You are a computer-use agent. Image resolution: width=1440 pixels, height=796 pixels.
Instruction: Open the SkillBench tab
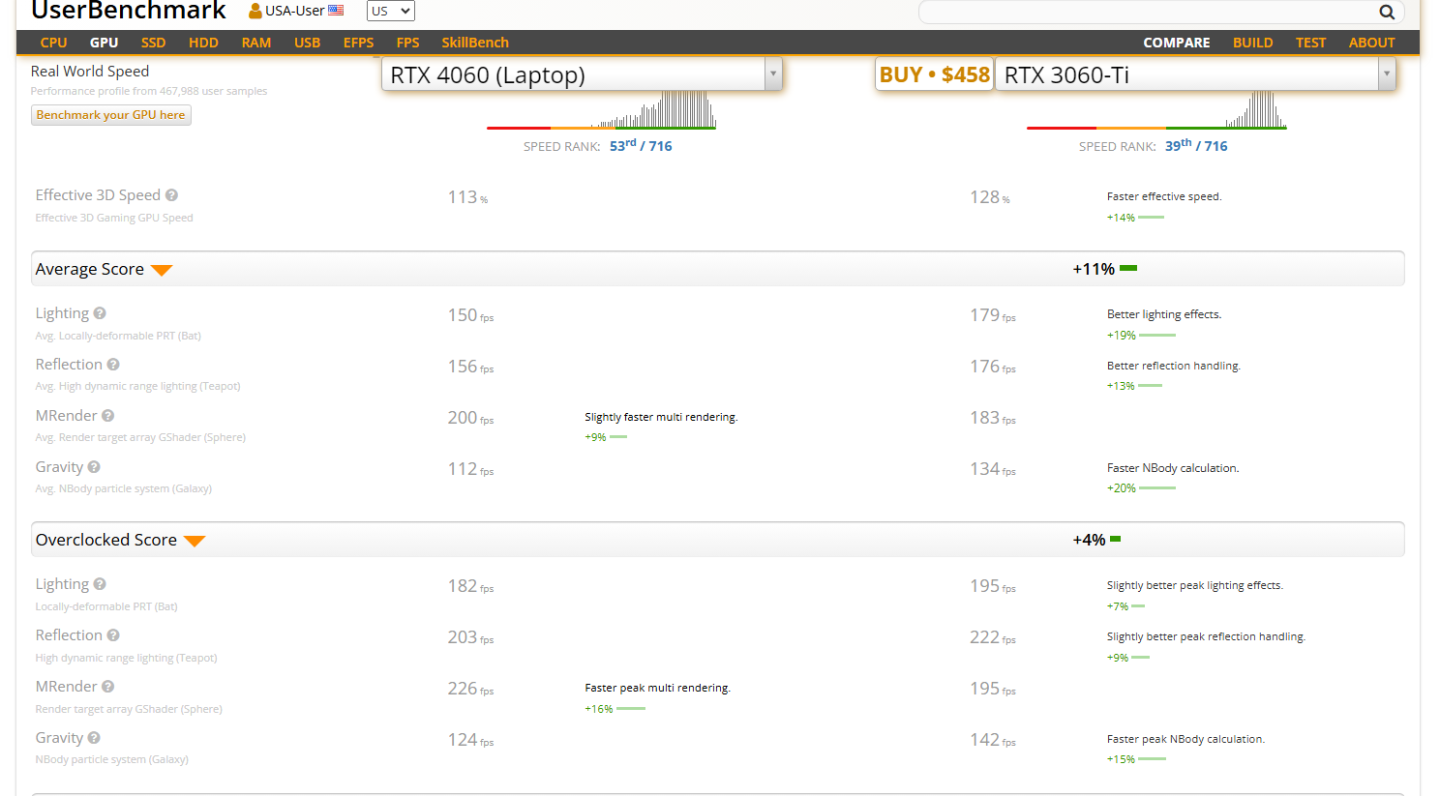point(475,42)
